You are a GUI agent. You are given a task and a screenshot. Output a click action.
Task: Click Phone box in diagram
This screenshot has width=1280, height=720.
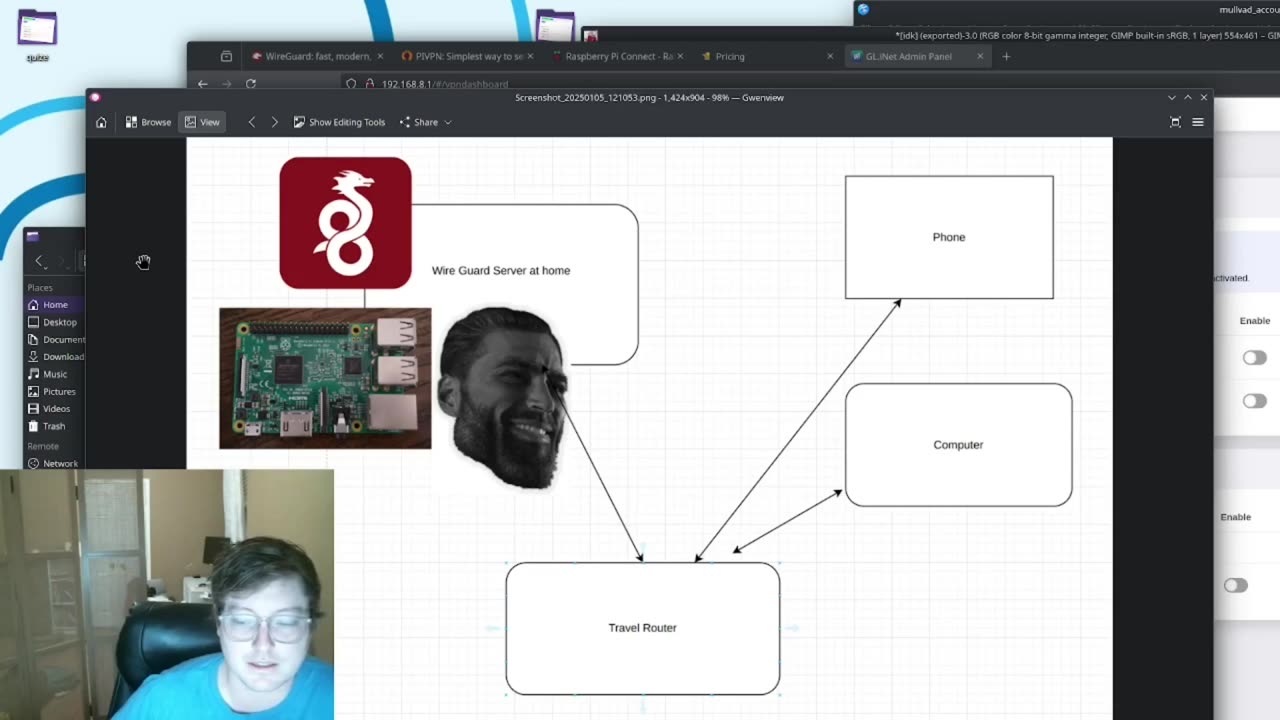tap(949, 237)
